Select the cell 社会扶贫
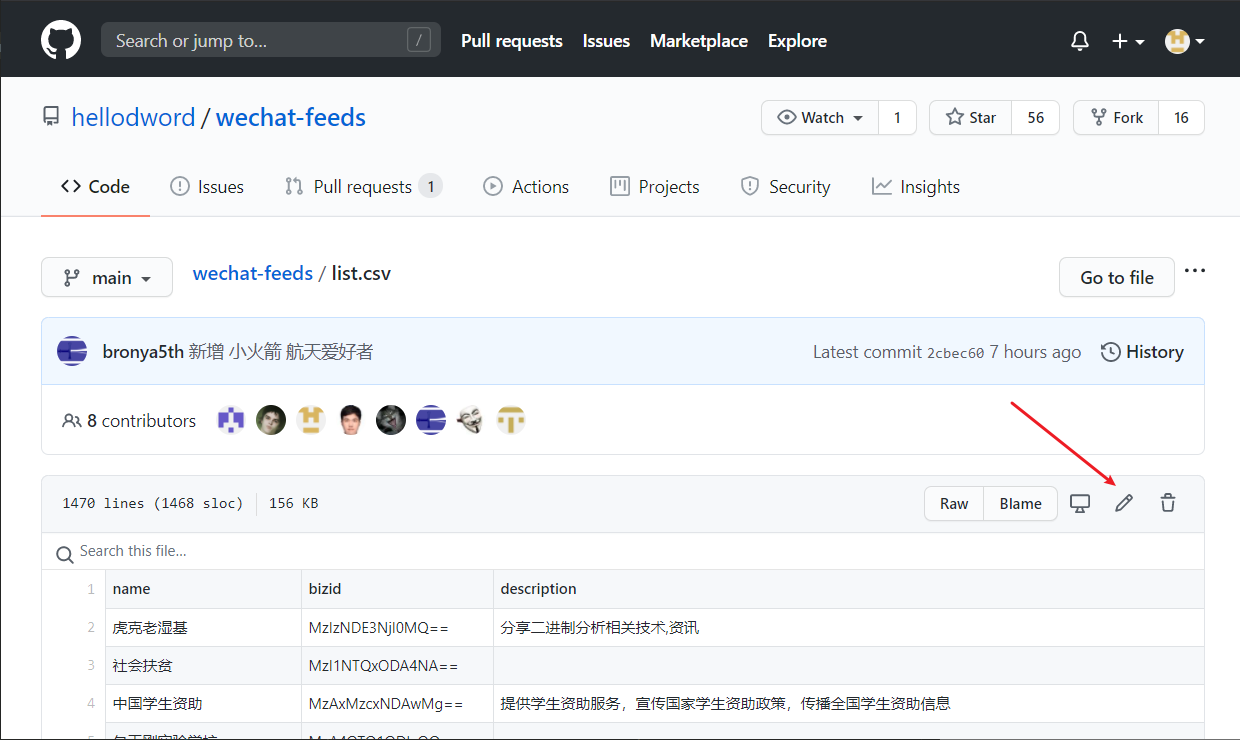 point(203,666)
